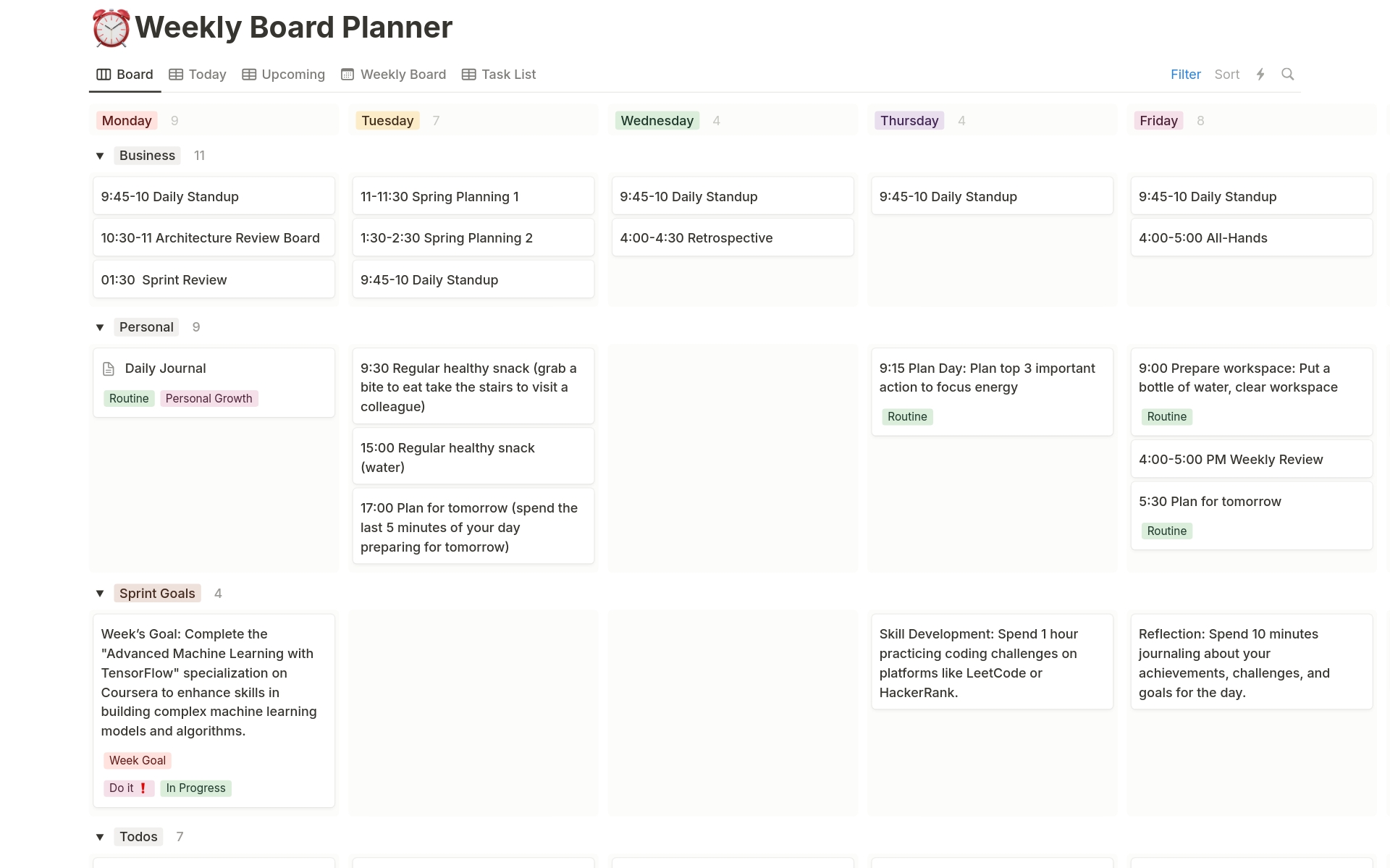Open Monday's 9:45-10 Daily Standup card
Image resolution: width=1390 pixels, height=868 pixels.
213,196
